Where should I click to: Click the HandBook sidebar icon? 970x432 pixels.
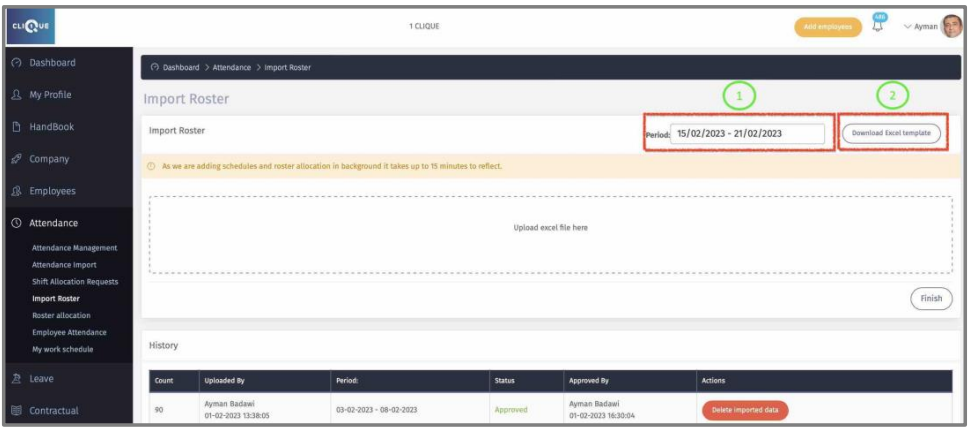tap(17, 127)
